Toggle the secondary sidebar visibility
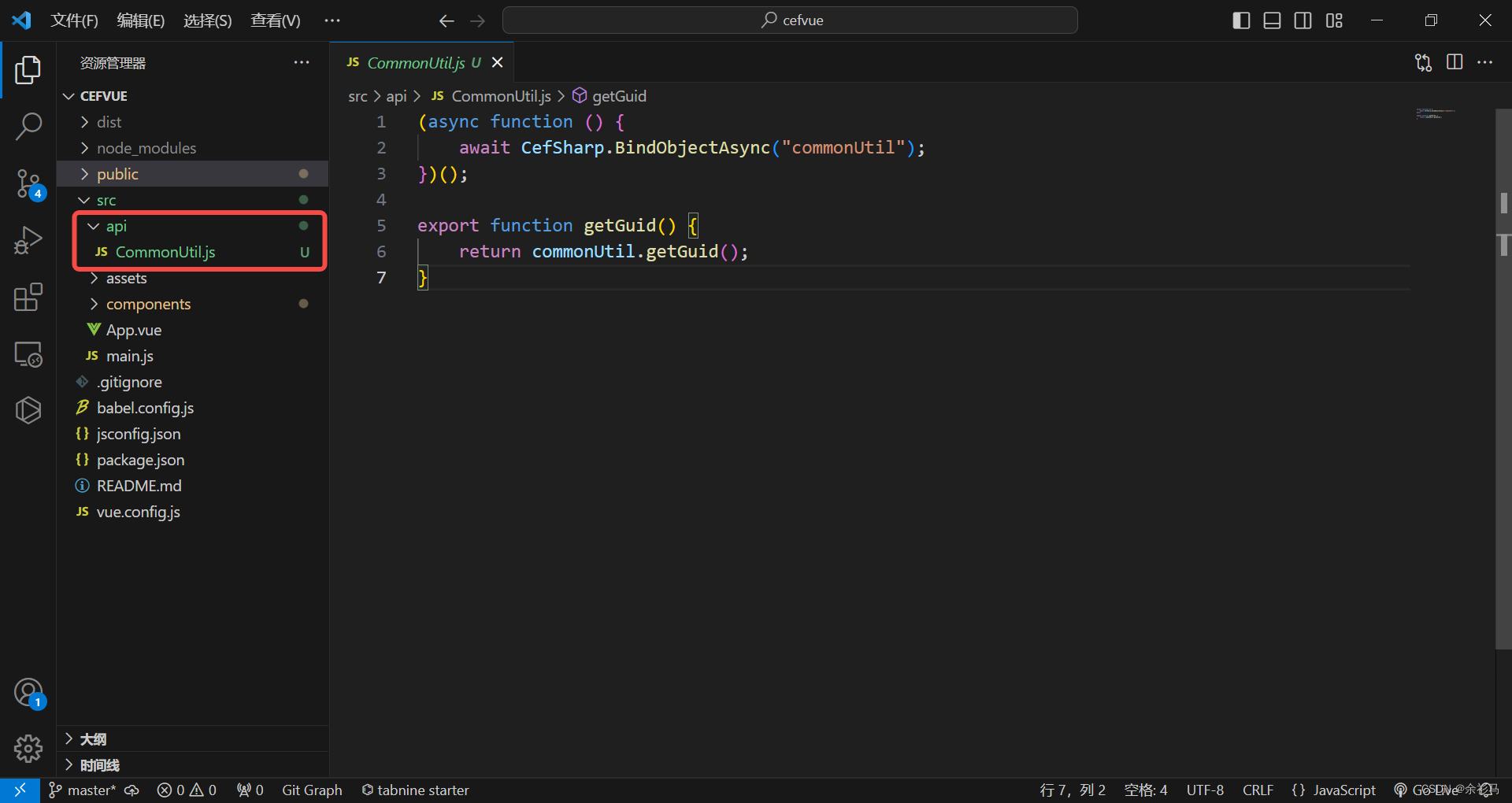 (x=1303, y=20)
